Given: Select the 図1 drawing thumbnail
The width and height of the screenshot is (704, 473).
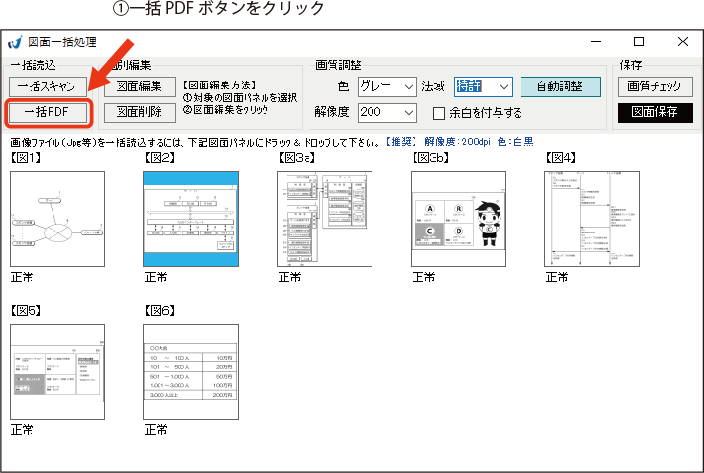Looking at the screenshot, I should coord(57,219).
